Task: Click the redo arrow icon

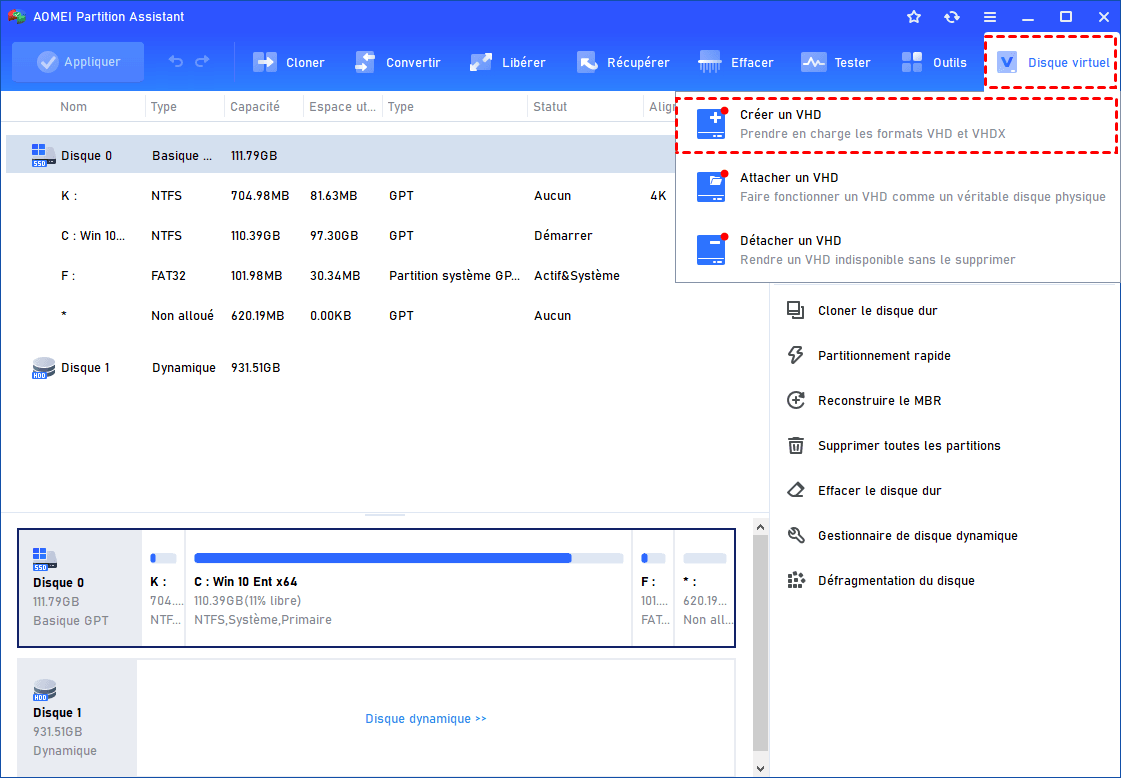Action: point(202,61)
